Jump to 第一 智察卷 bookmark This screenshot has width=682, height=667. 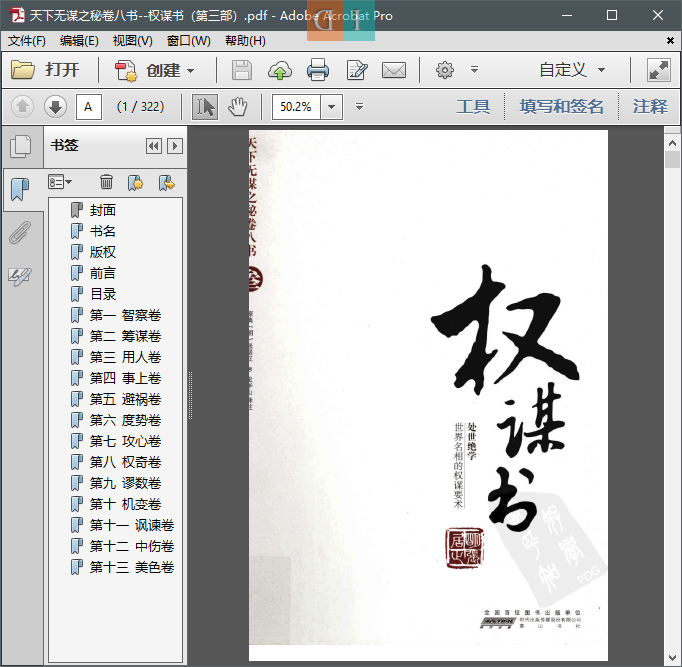point(125,315)
